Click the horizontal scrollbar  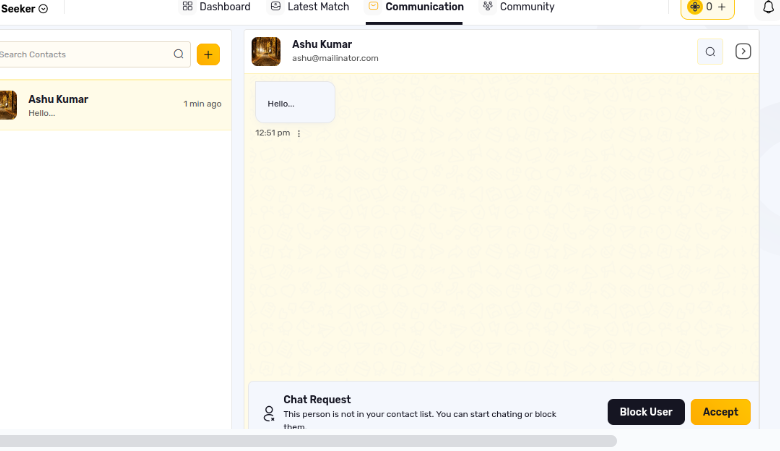[308, 441]
